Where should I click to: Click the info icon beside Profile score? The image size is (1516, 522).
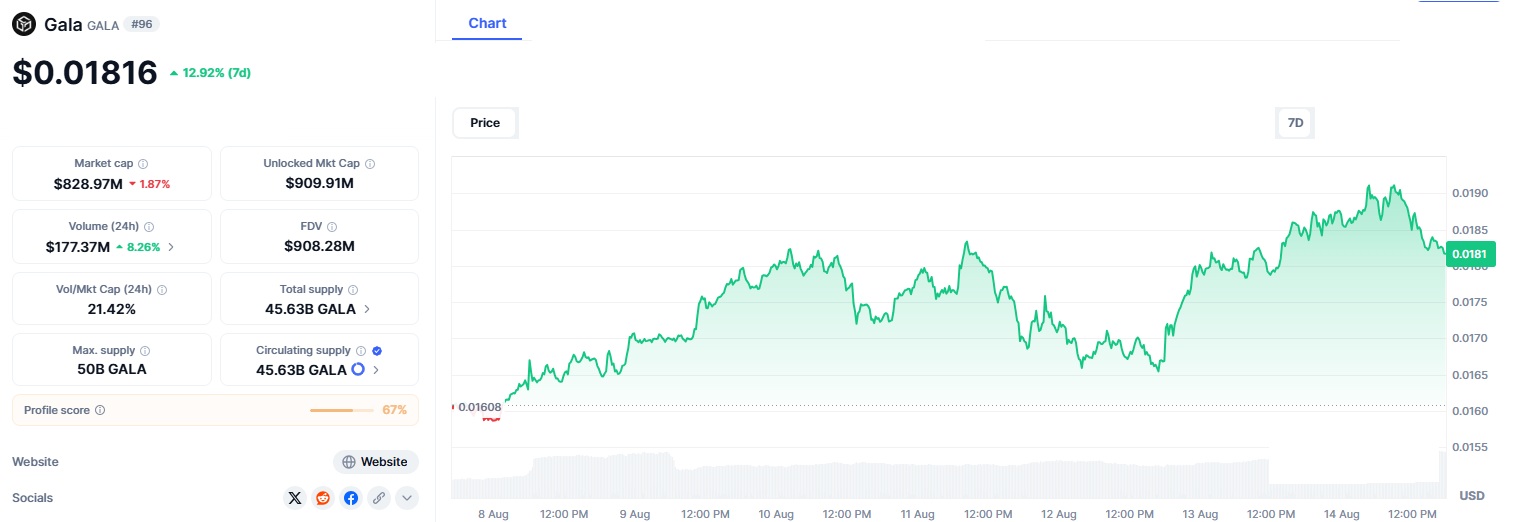pyautogui.click(x=100, y=410)
